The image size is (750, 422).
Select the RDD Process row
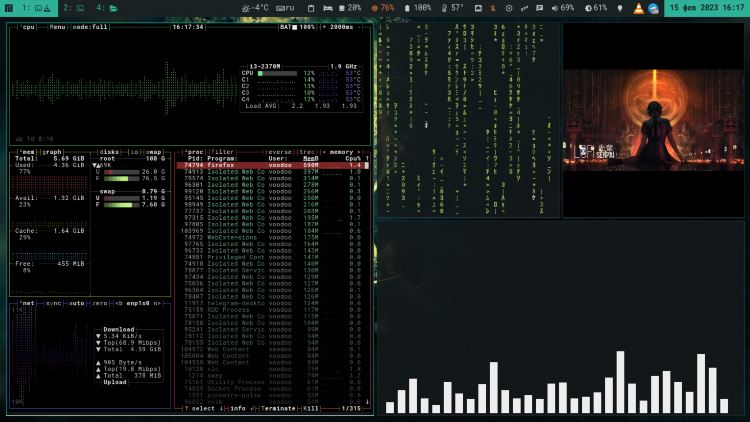pos(272,310)
